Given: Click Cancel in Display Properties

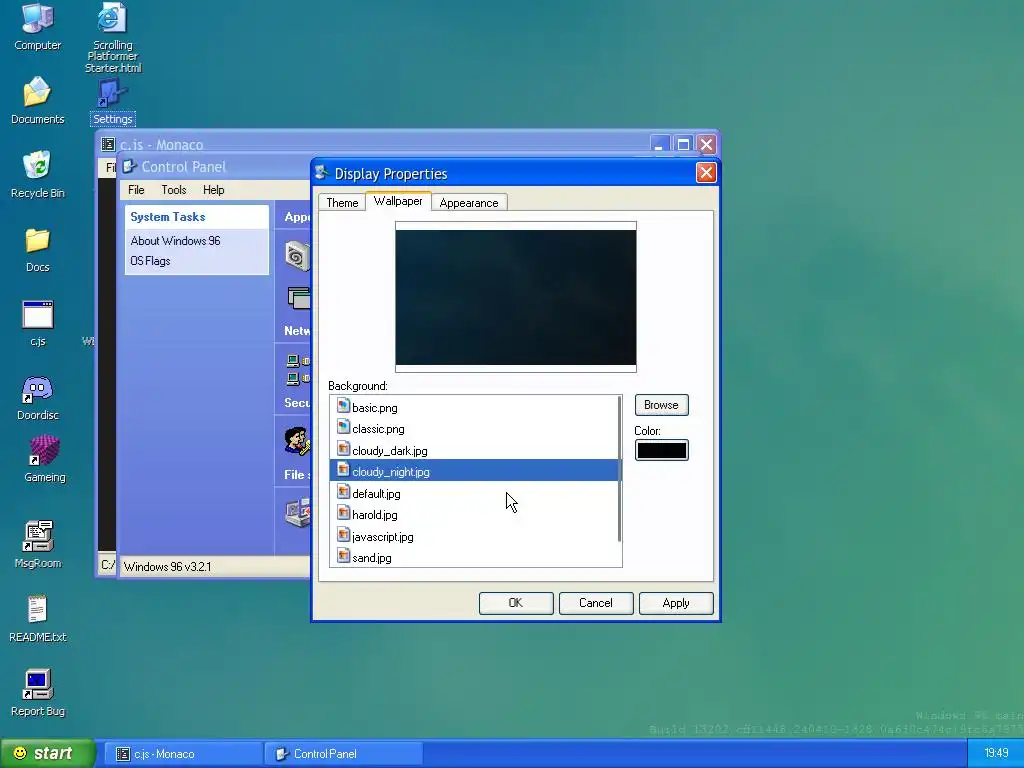Looking at the screenshot, I should pos(596,603).
